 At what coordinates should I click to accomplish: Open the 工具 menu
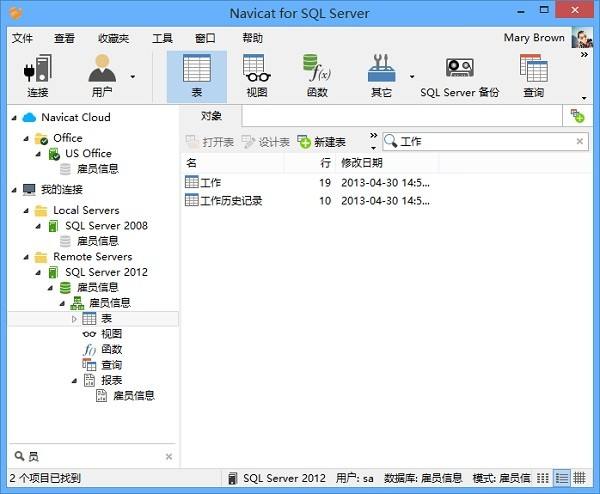[162, 38]
